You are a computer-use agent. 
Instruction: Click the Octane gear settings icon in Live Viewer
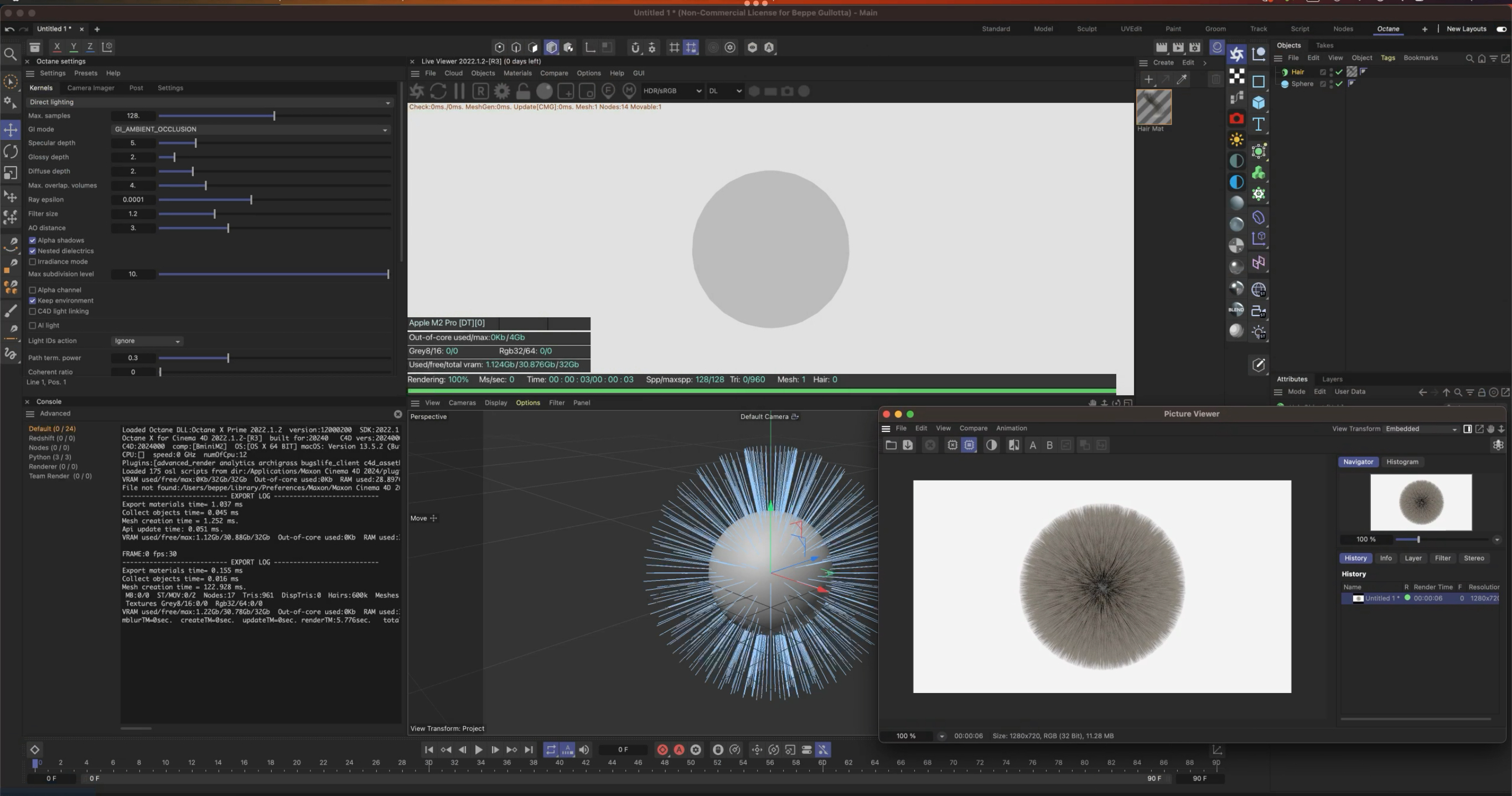[x=502, y=91]
